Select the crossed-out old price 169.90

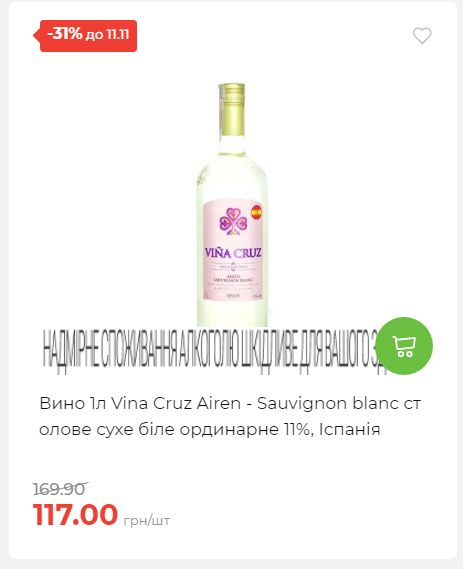60,489
